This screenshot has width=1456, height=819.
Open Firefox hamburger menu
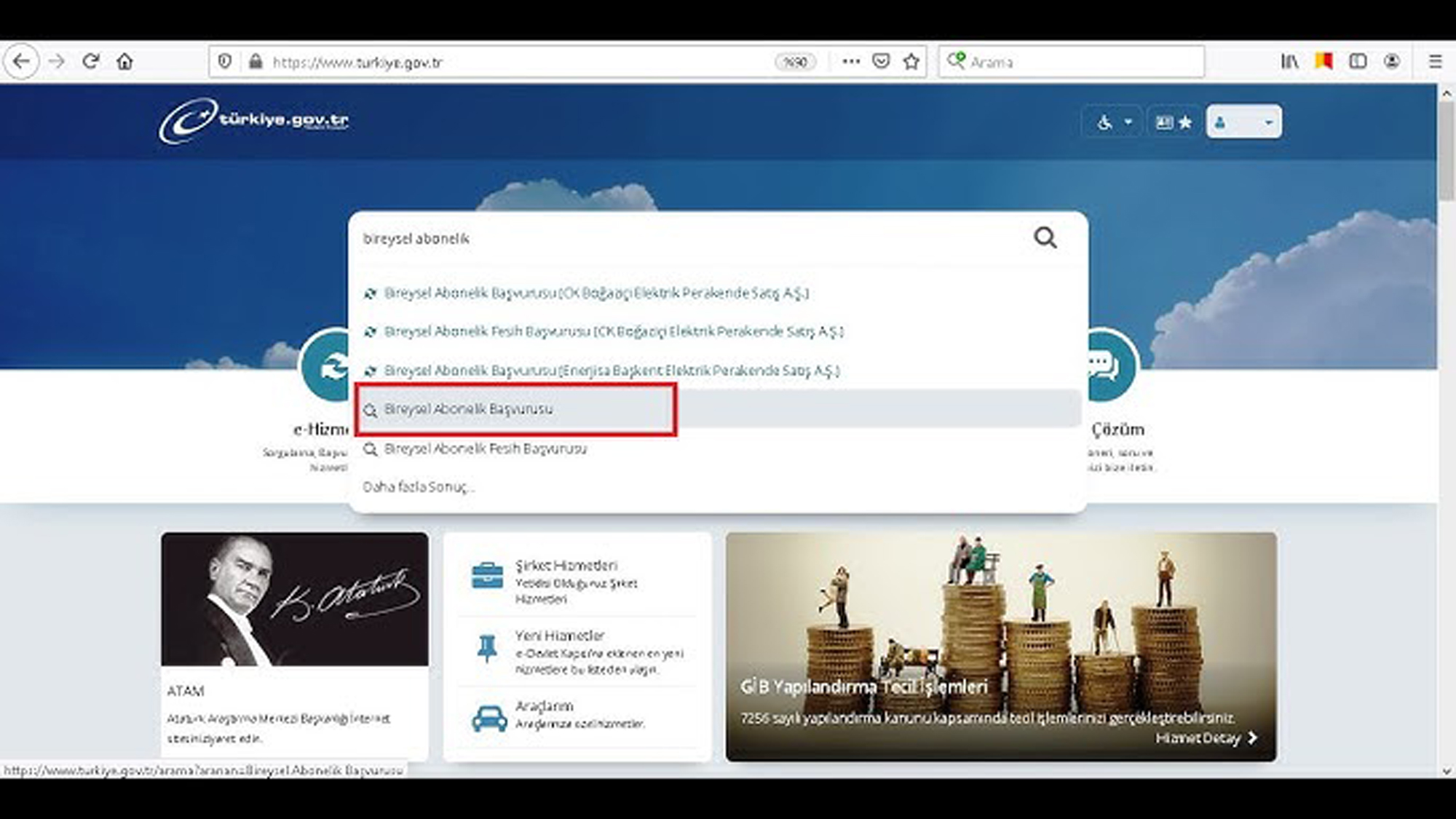coord(1435,62)
